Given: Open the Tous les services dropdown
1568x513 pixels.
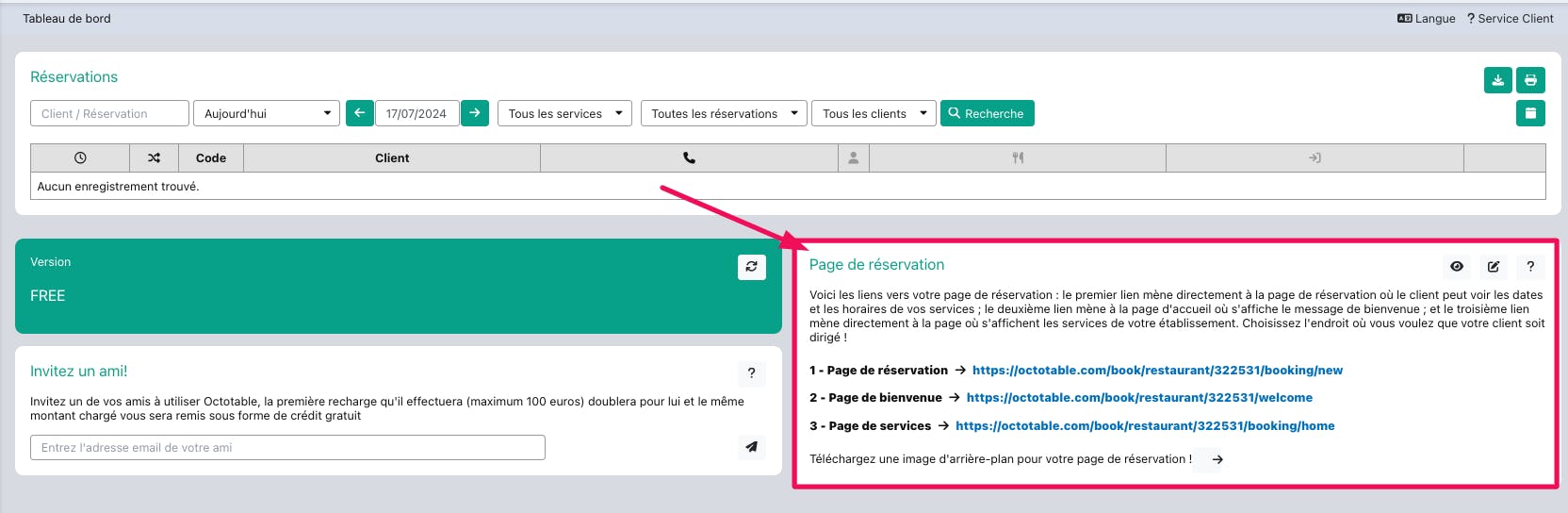Looking at the screenshot, I should tap(564, 113).
